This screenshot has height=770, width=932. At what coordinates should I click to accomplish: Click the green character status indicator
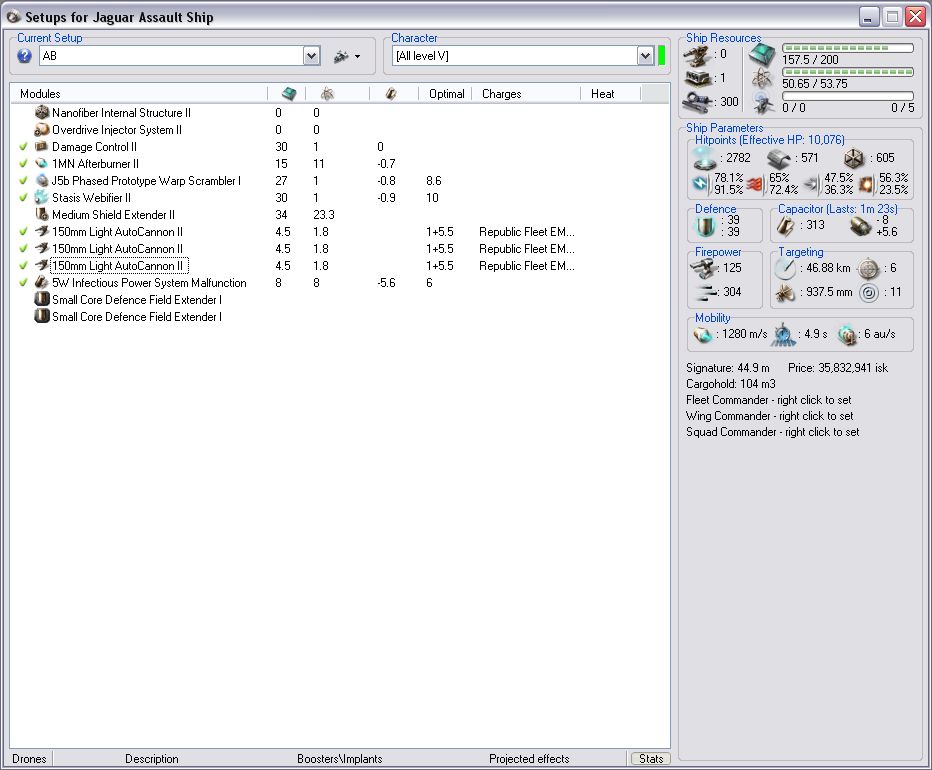click(662, 56)
